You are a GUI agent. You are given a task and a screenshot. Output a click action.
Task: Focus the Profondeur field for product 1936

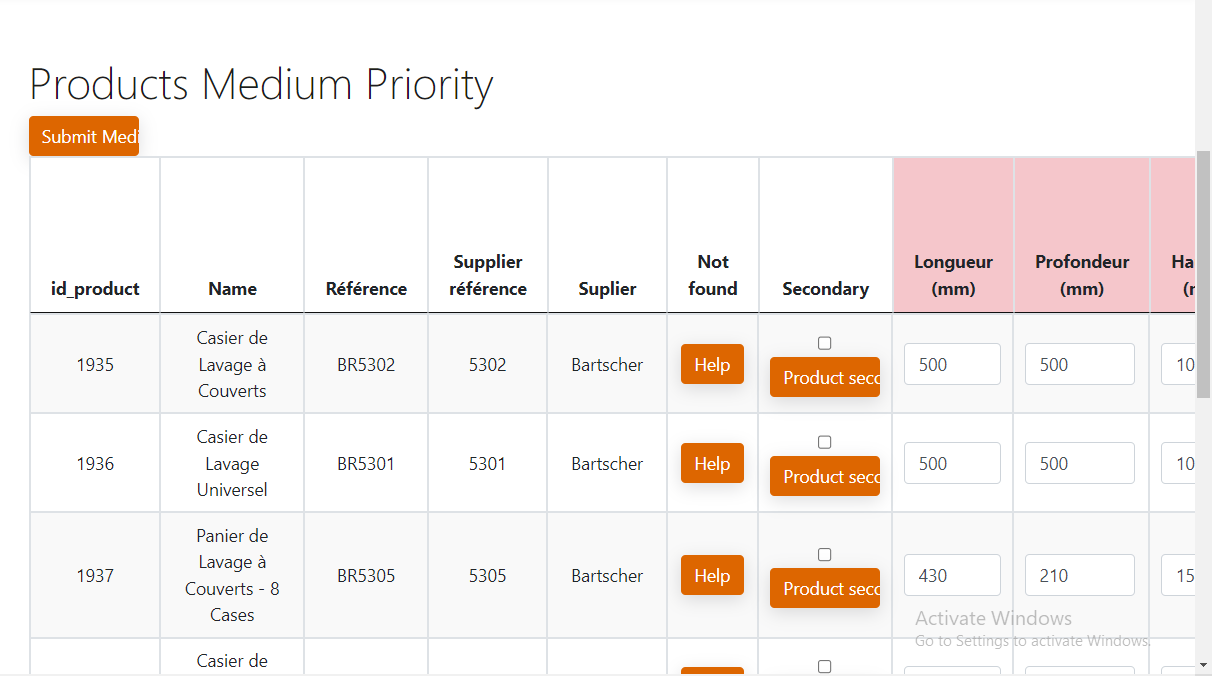[1079, 463]
